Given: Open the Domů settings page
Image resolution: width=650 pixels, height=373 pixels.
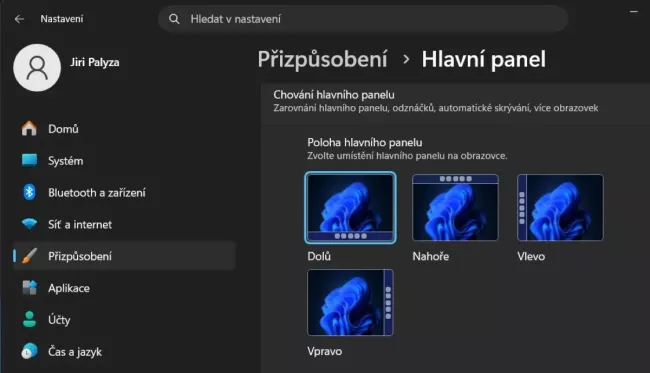Looking at the screenshot, I should pyautogui.click(x=124, y=129).
